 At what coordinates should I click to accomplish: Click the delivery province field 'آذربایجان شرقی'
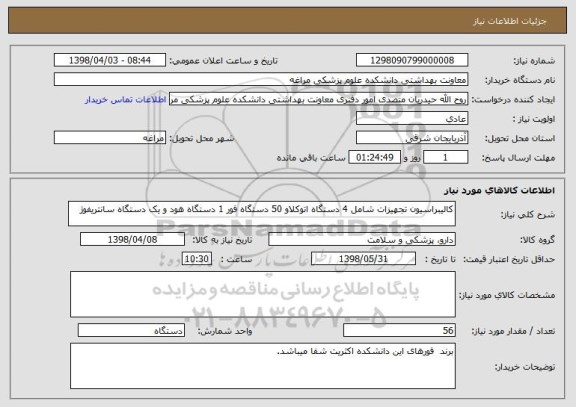pos(412,138)
